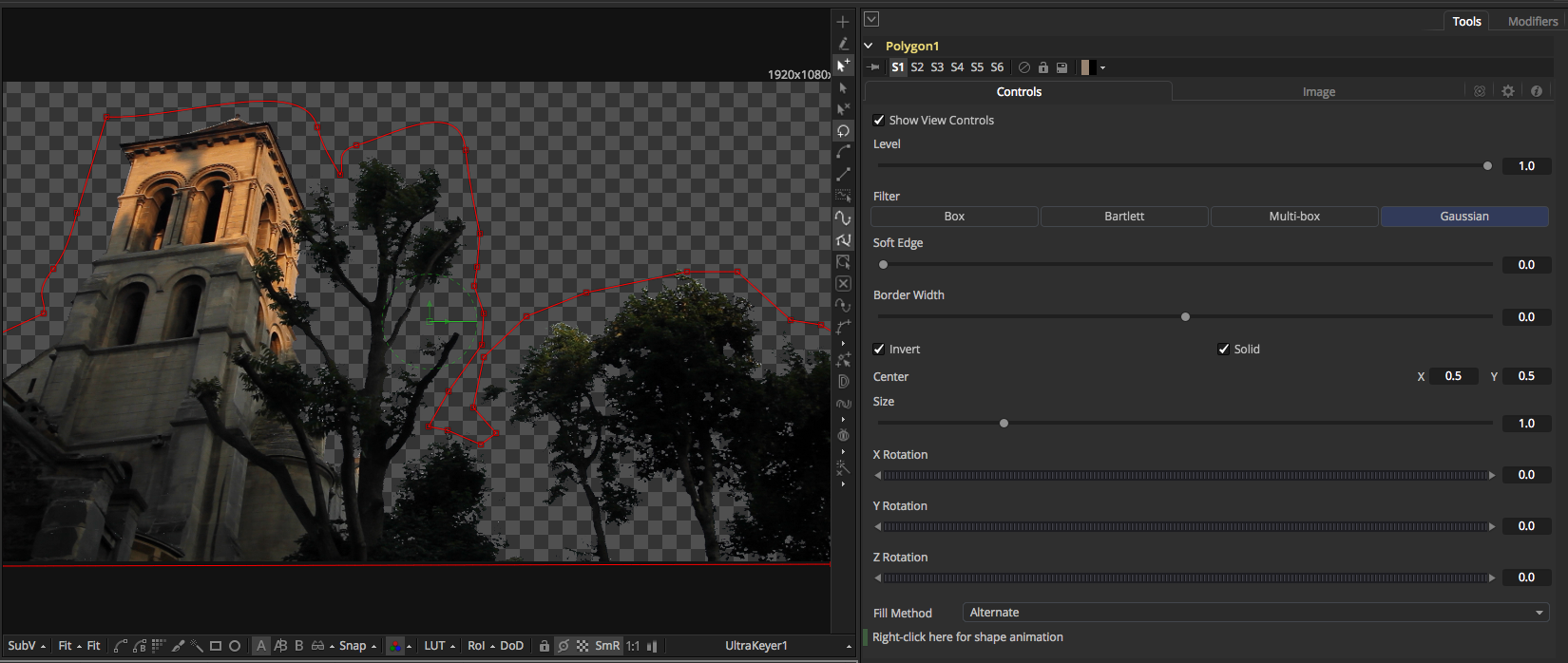Click the Soft Edge slider handle
The height and width of the screenshot is (663, 1568).
[884, 265]
